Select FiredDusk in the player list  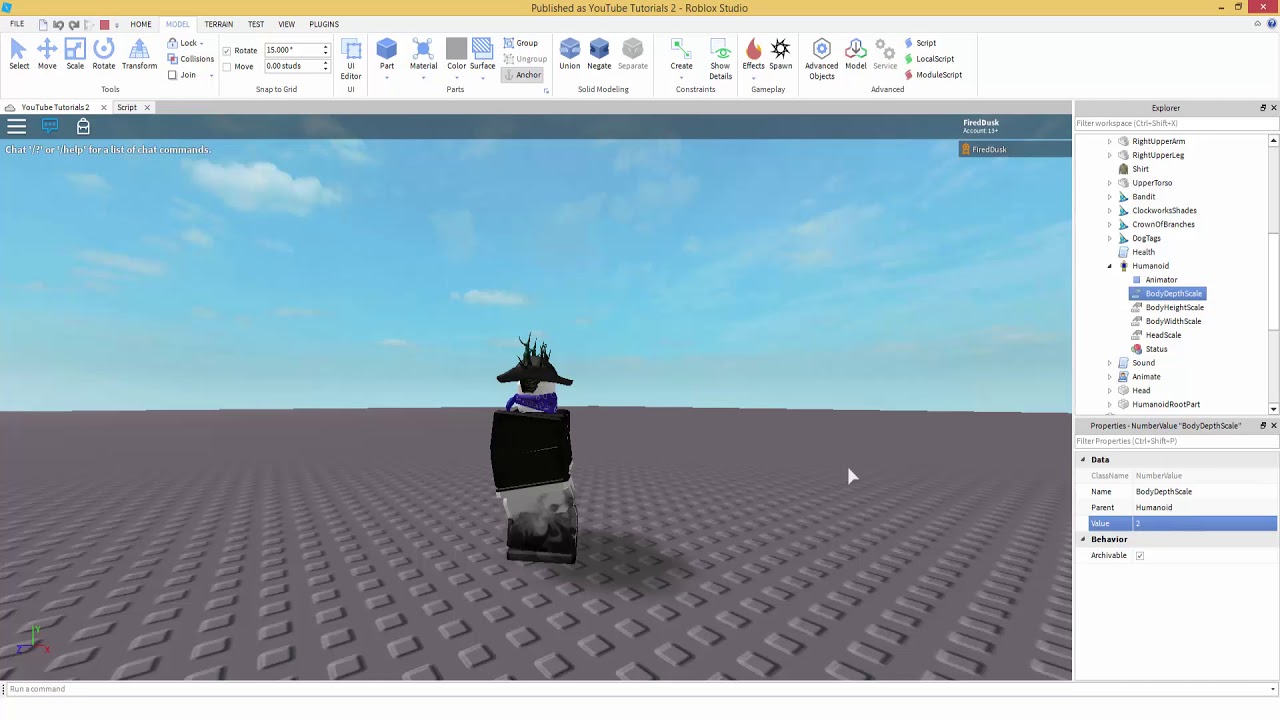tap(1014, 150)
